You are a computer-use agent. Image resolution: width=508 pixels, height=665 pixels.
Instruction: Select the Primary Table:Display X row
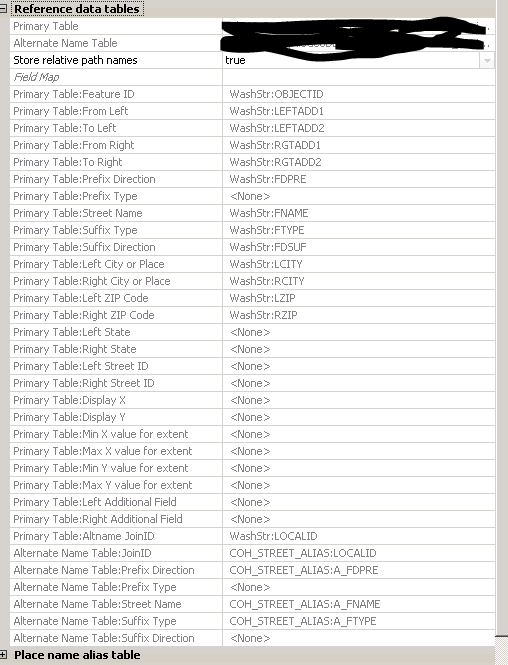point(252,400)
